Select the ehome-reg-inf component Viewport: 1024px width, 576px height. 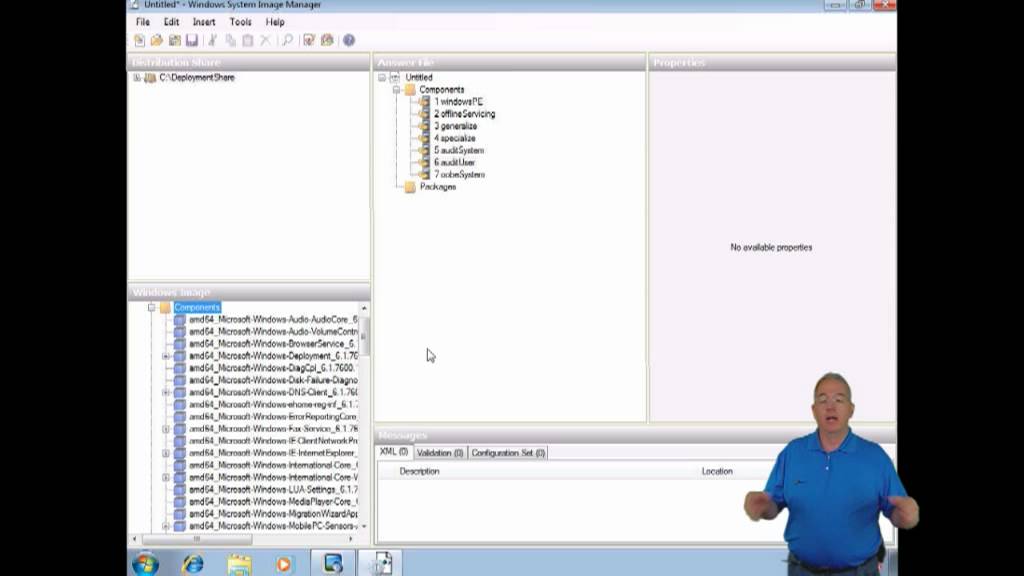(273, 405)
